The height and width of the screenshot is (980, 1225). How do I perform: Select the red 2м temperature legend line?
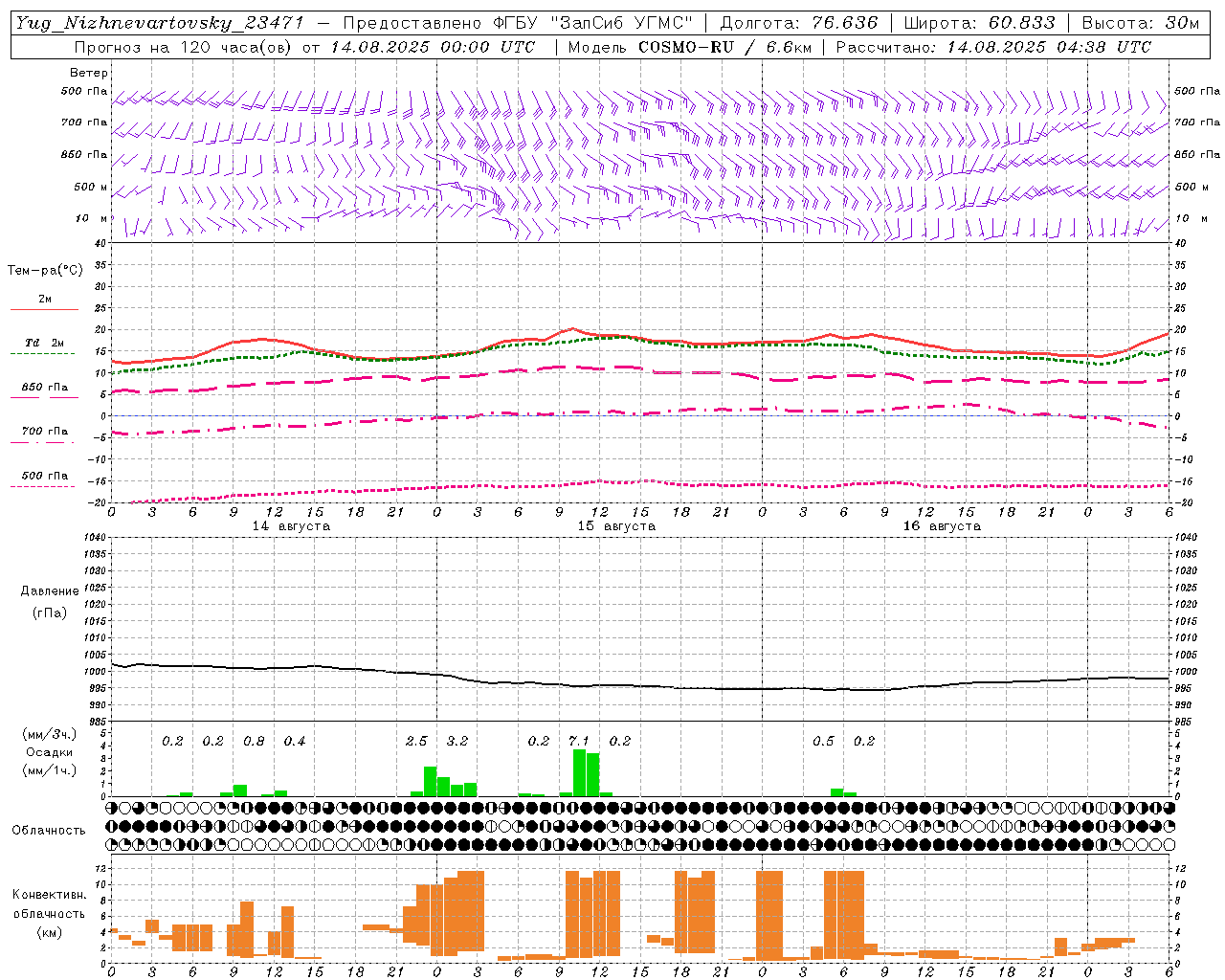tap(44, 309)
